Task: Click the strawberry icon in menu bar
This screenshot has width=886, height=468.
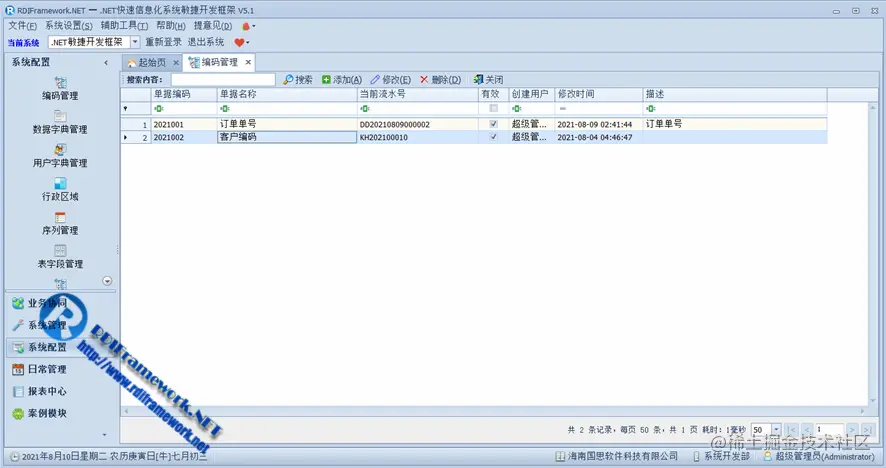Action: pyautogui.click(x=246, y=26)
